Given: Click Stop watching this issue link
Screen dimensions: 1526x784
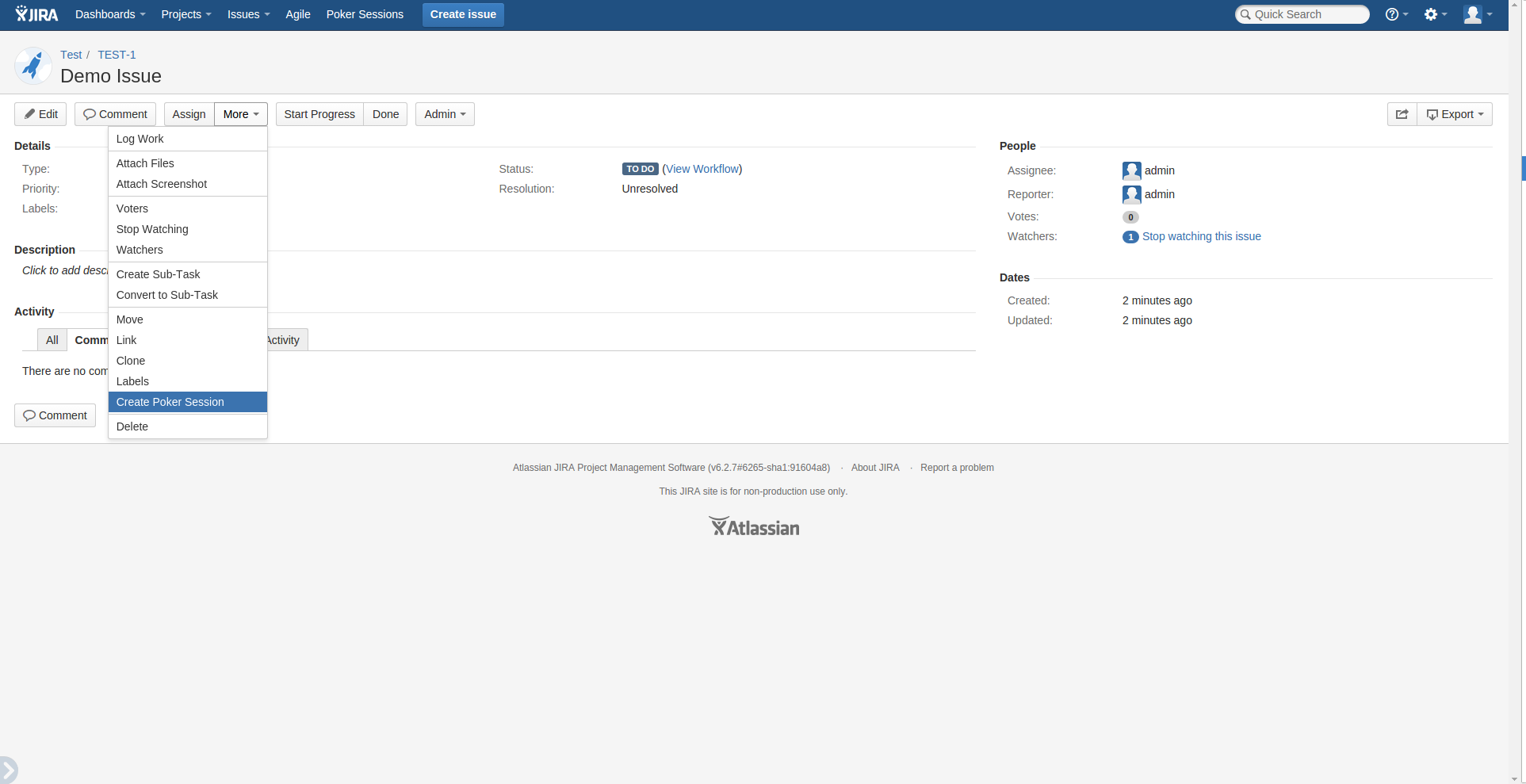Looking at the screenshot, I should tap(1201, 236).
